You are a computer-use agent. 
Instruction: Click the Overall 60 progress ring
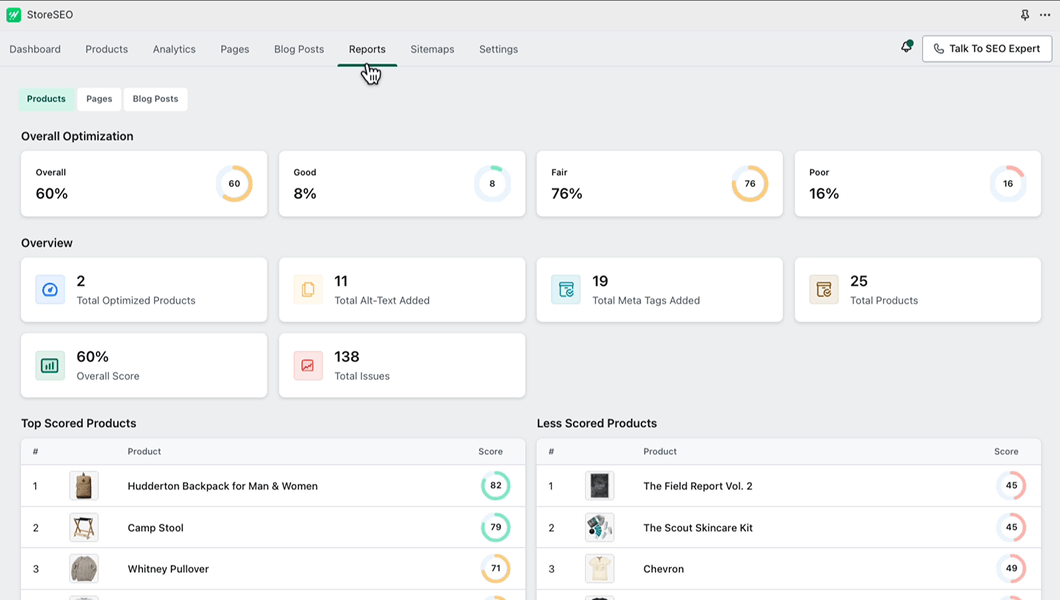pyautogui.click(x=234, y=184)
